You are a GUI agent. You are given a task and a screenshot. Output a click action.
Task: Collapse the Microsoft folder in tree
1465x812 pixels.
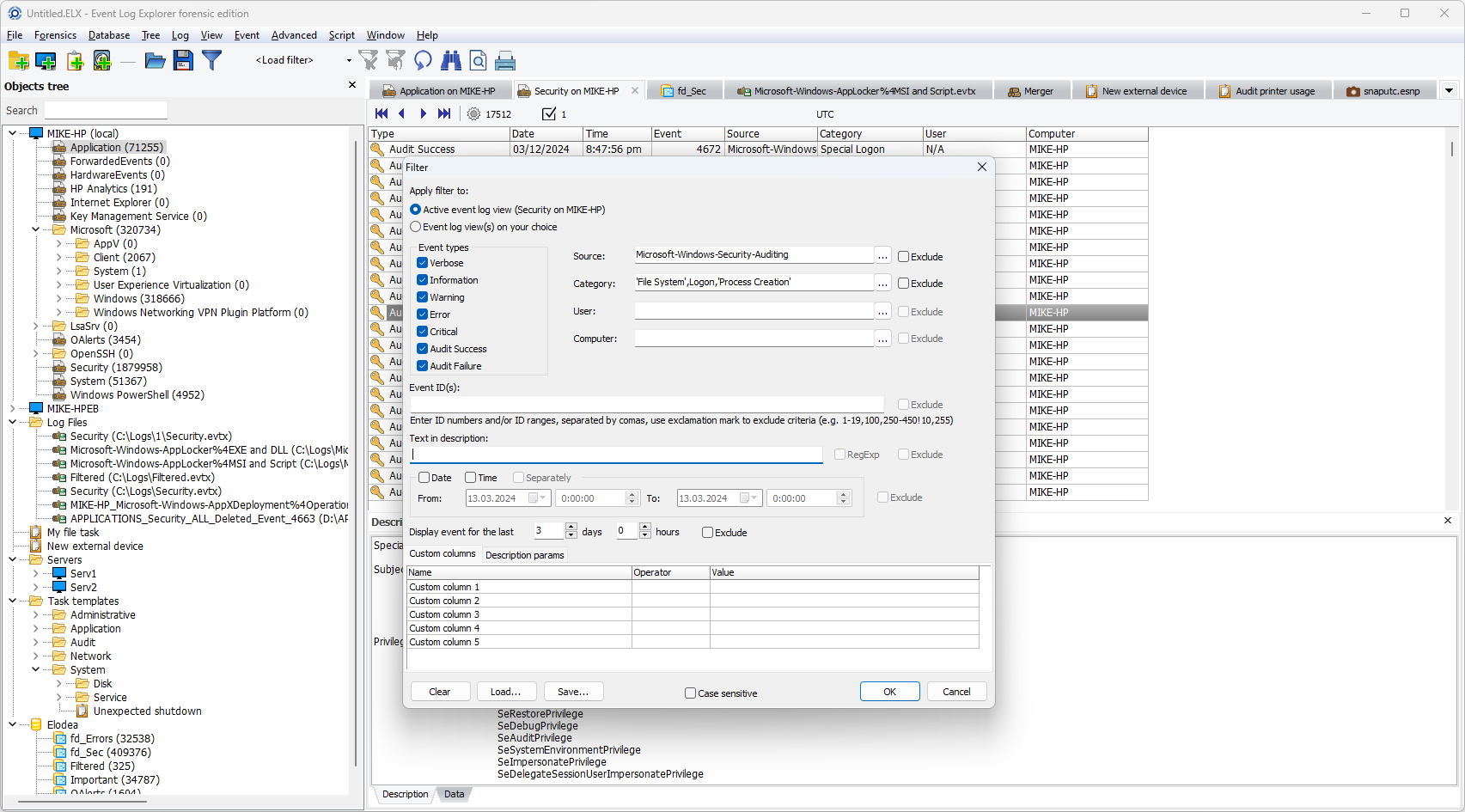point(35,229)
